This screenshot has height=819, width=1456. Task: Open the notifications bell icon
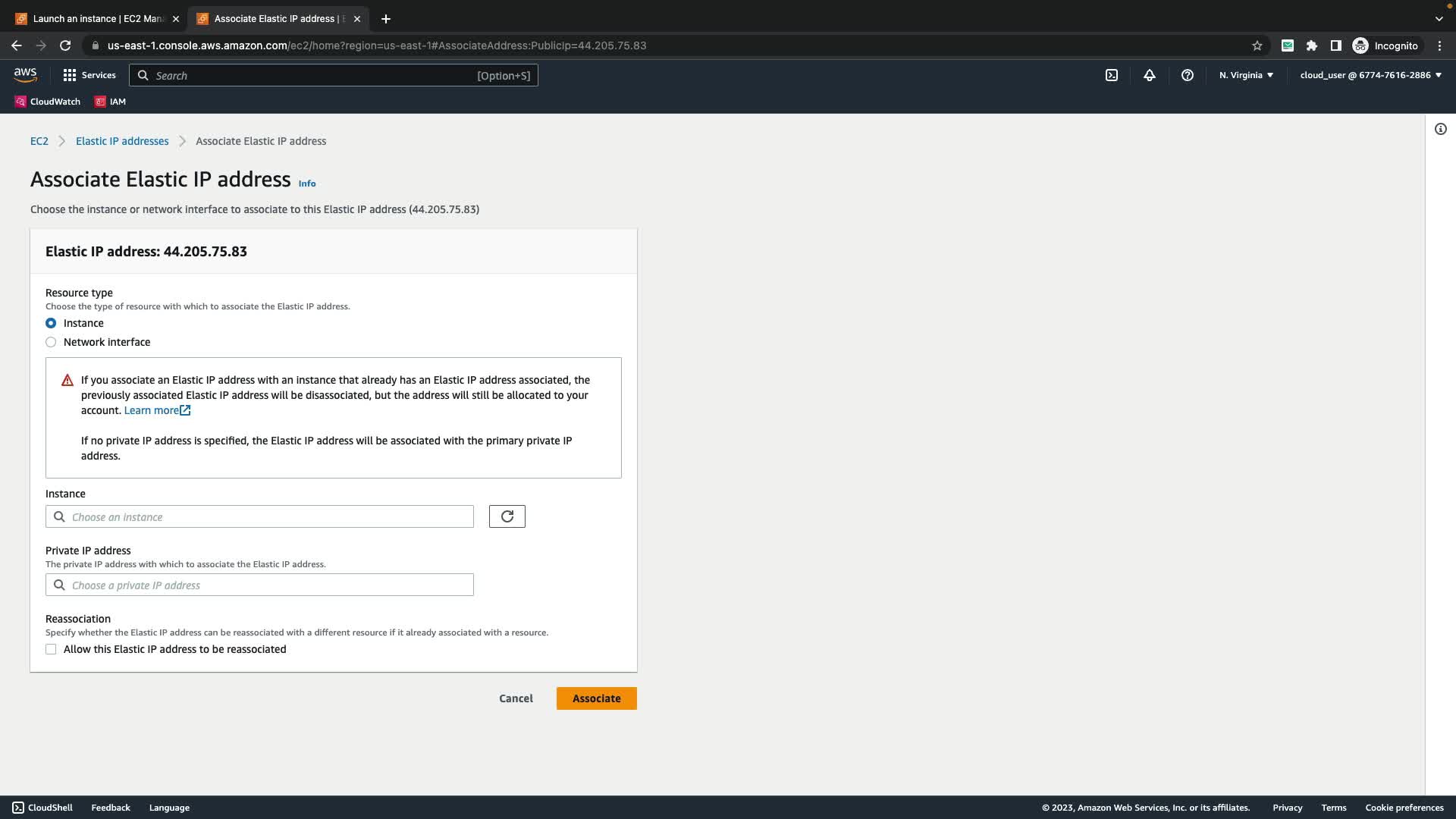(x=1150, y=75)
